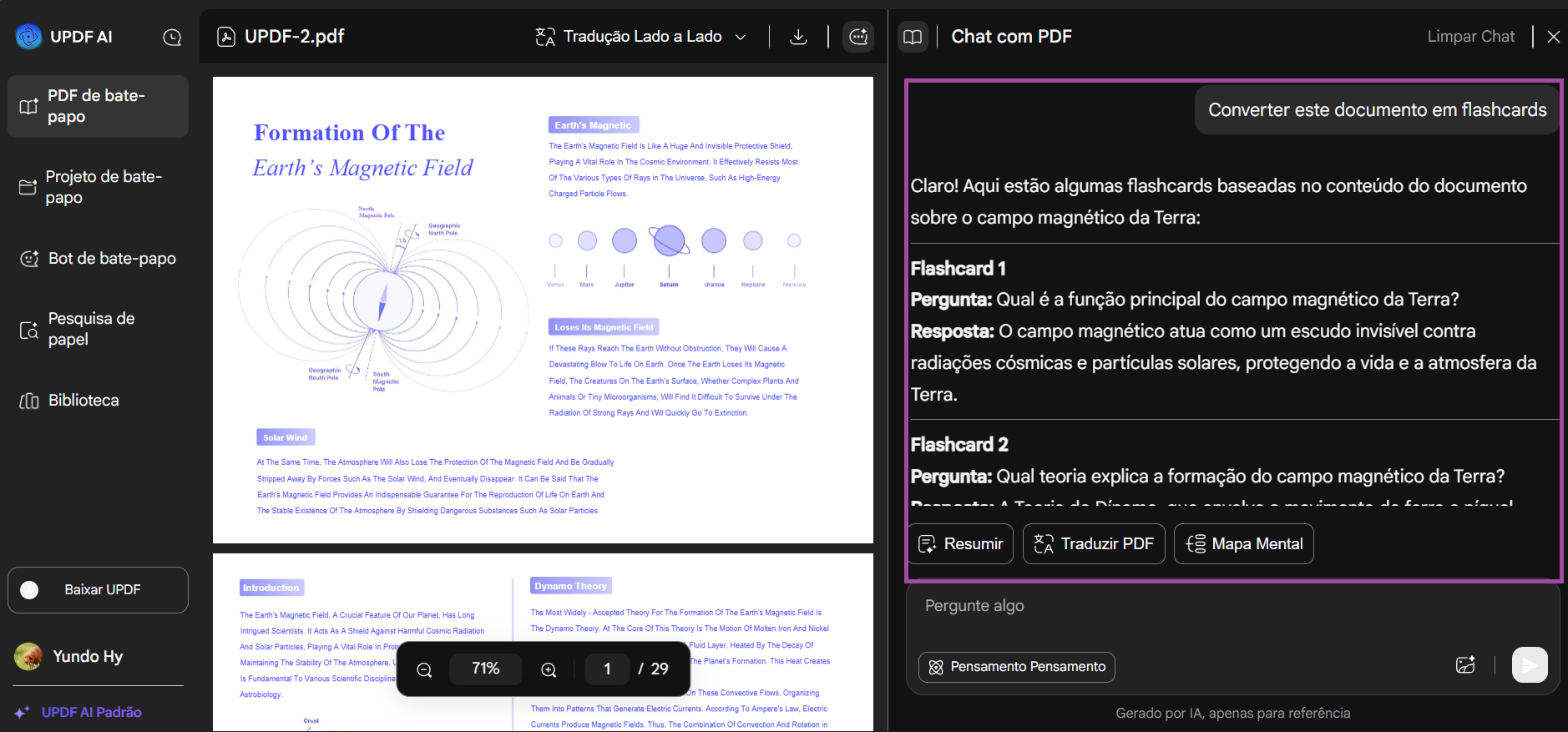
Task: Click the sparkle icon beside UPDF AI Padrão
Action: (x=23, y=712)
